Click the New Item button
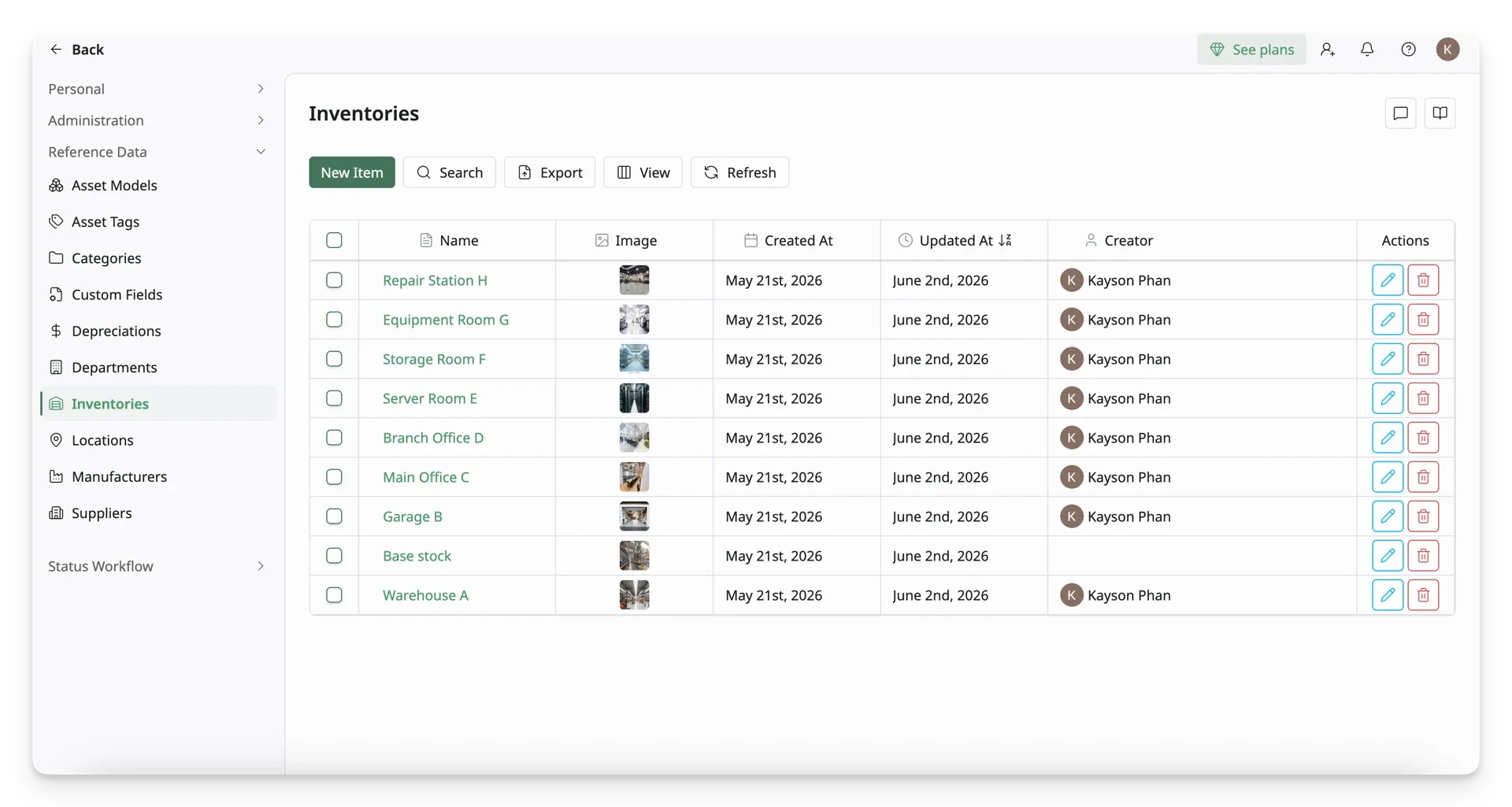Viewport: 1512px width, 807px height. (352, 172)
